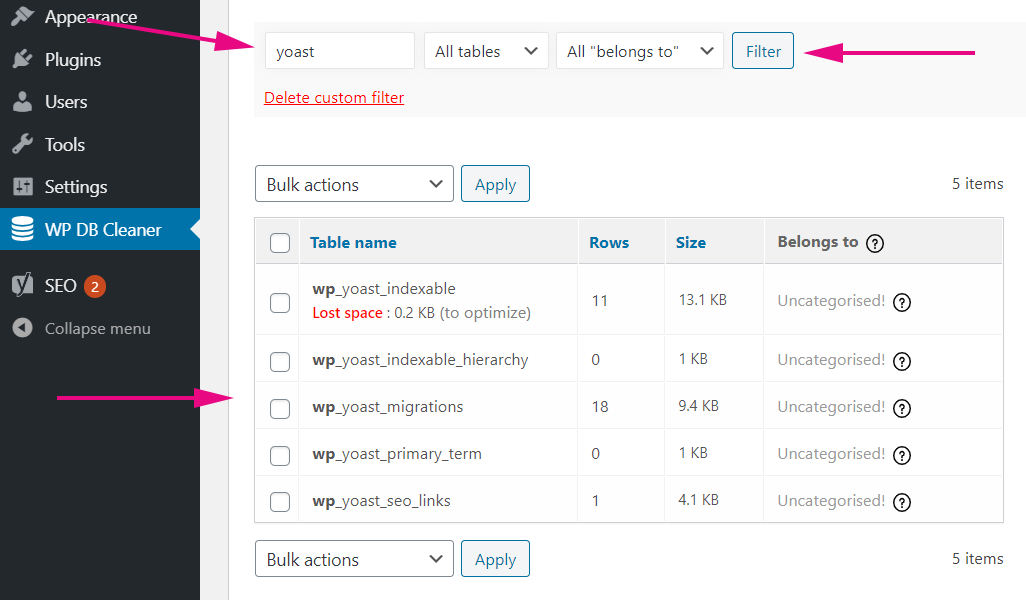
Task: Open the WP DB Cleaner menu item
Action: [99, 229]
